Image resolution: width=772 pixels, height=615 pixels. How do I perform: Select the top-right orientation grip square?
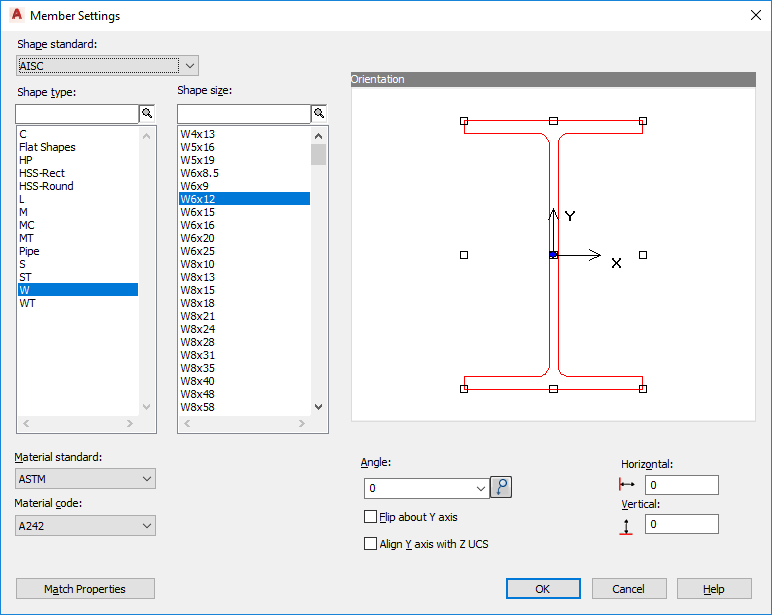(x=643, y=121)
